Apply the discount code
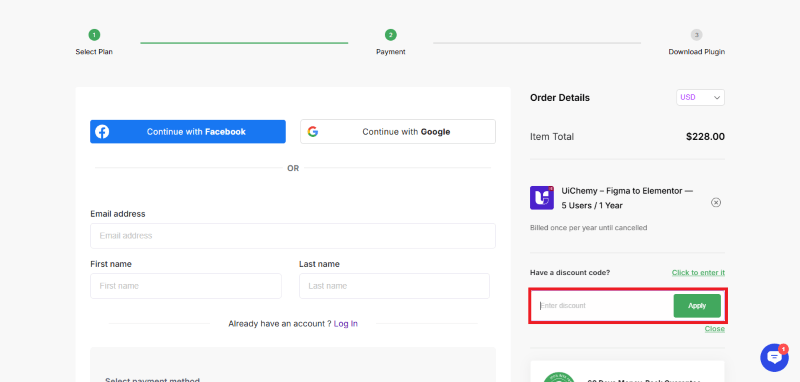Viewport: 800px width, 382px height. (697, 305)
